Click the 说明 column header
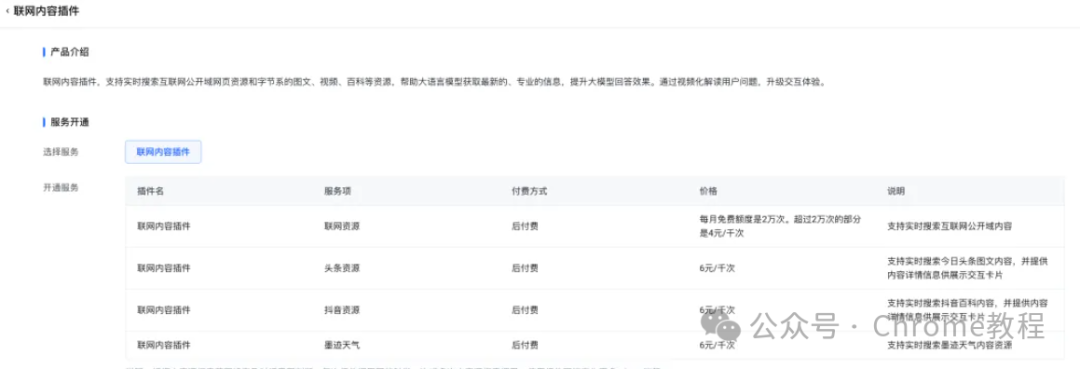This screenshot has width=1080, height=369. click(x=896, y=191)
